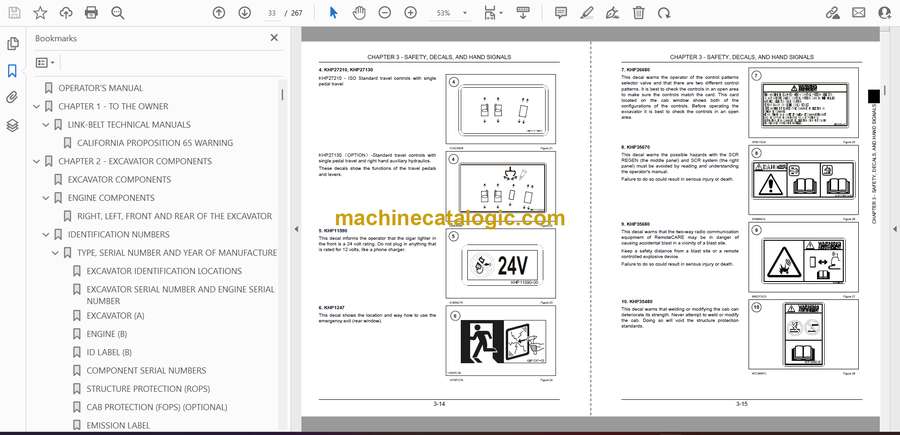Collapse CHAPTER 2 - EXCAVATOR COMPONENTS
This screenshot has height=435, width=900.
click(37, 161)
